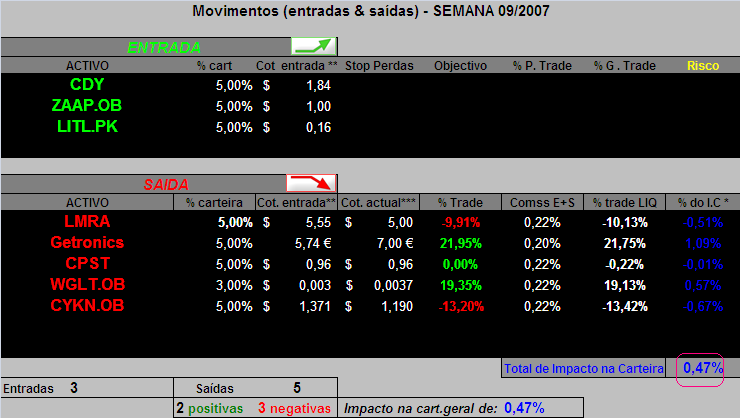Click WGLT.OB portfolio share 3,00%
The width and height of the screenshot is (740, 418).
[234, 285]
